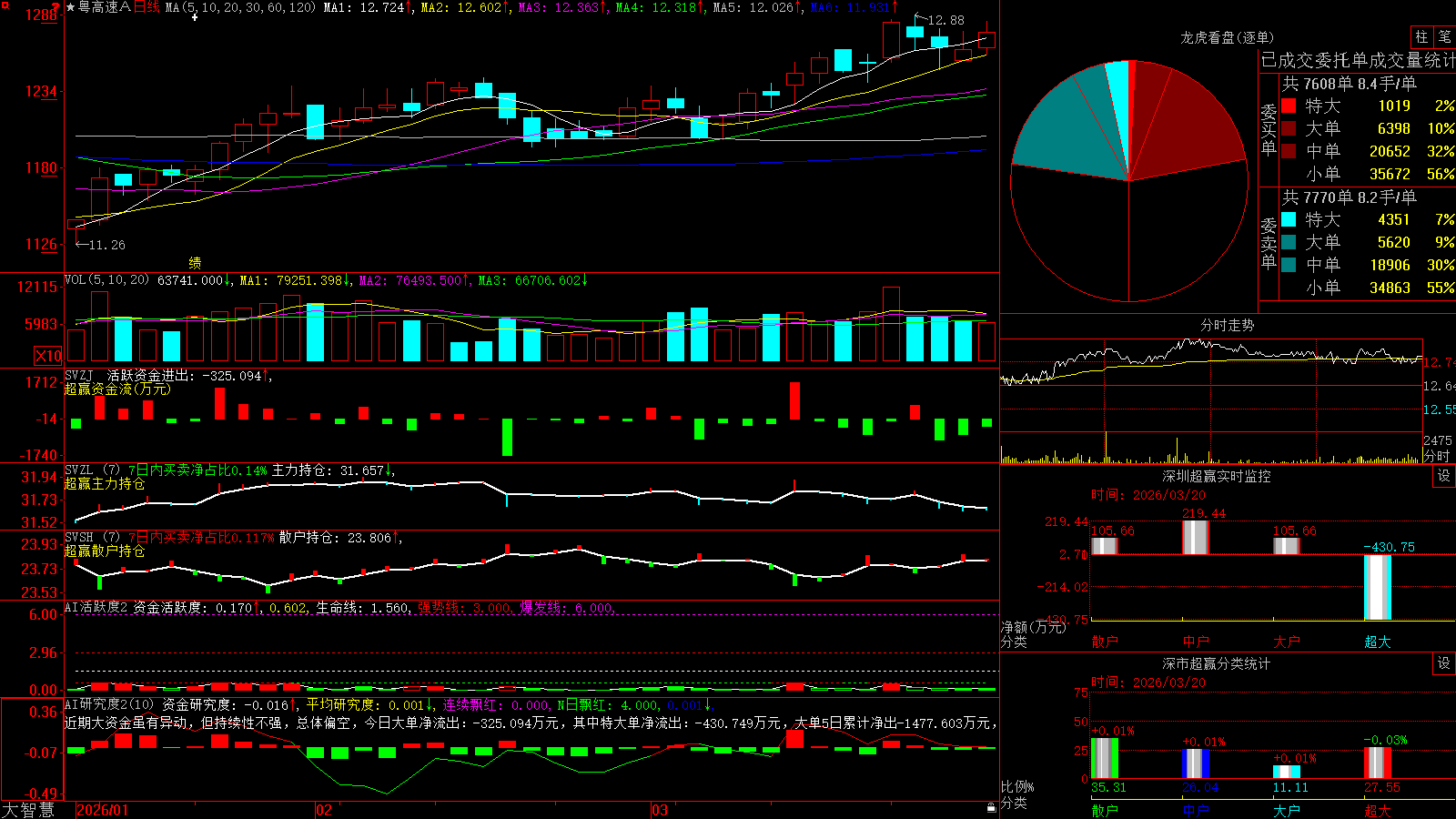Click the AI活跃度2 indicator label
Image resolution: width=1456 pixels, height=819 pixels.
coord(96,608)
